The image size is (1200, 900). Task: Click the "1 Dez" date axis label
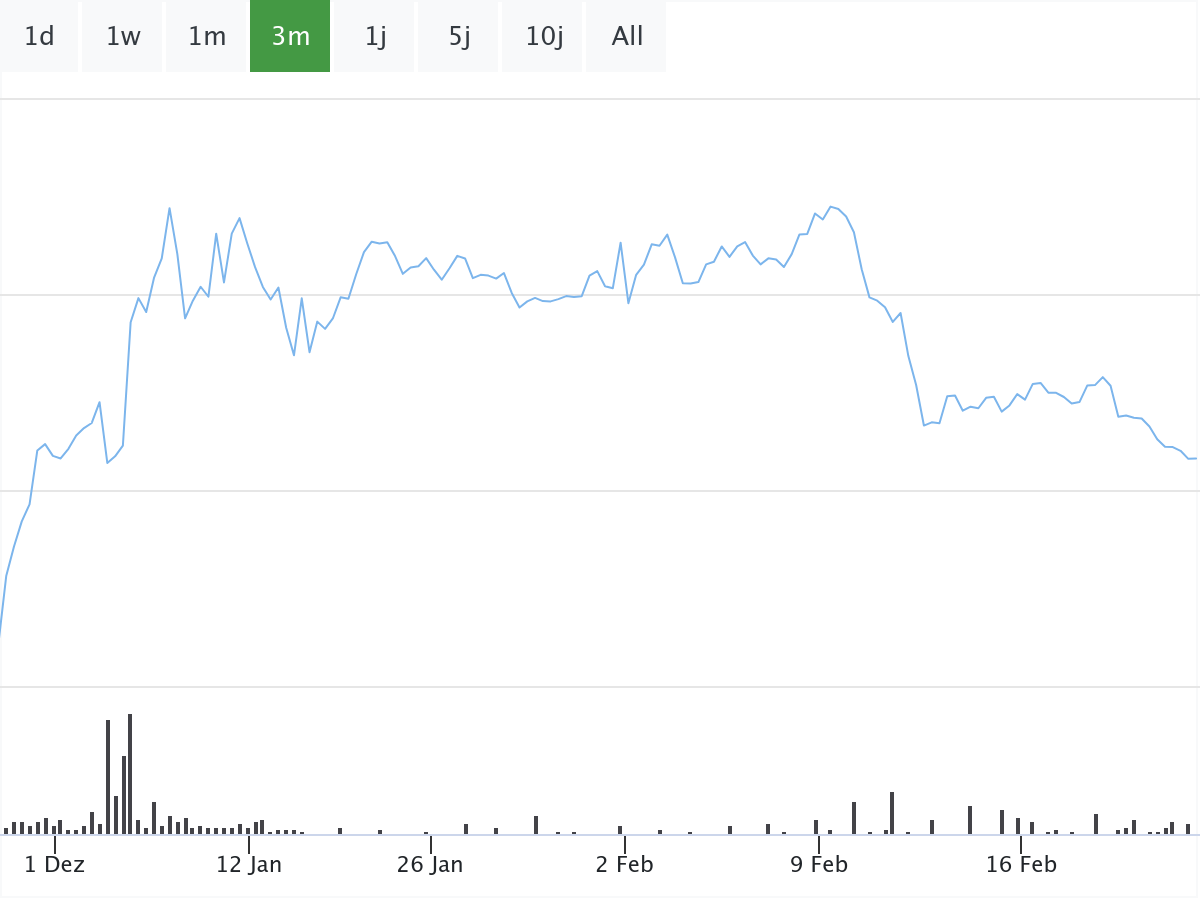55,864
